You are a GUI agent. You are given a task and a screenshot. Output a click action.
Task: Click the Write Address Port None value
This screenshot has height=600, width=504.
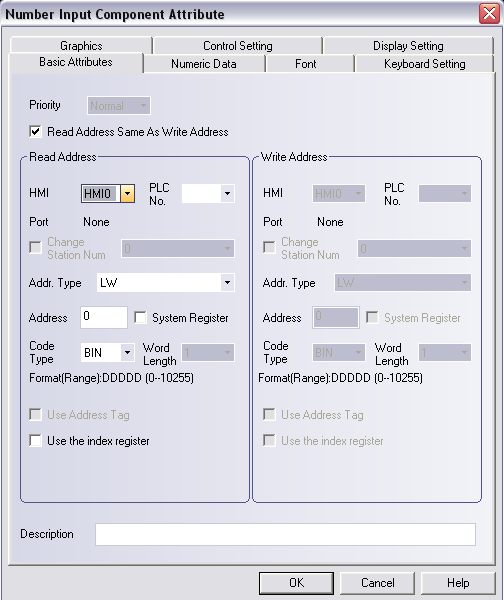click(330, 222)
